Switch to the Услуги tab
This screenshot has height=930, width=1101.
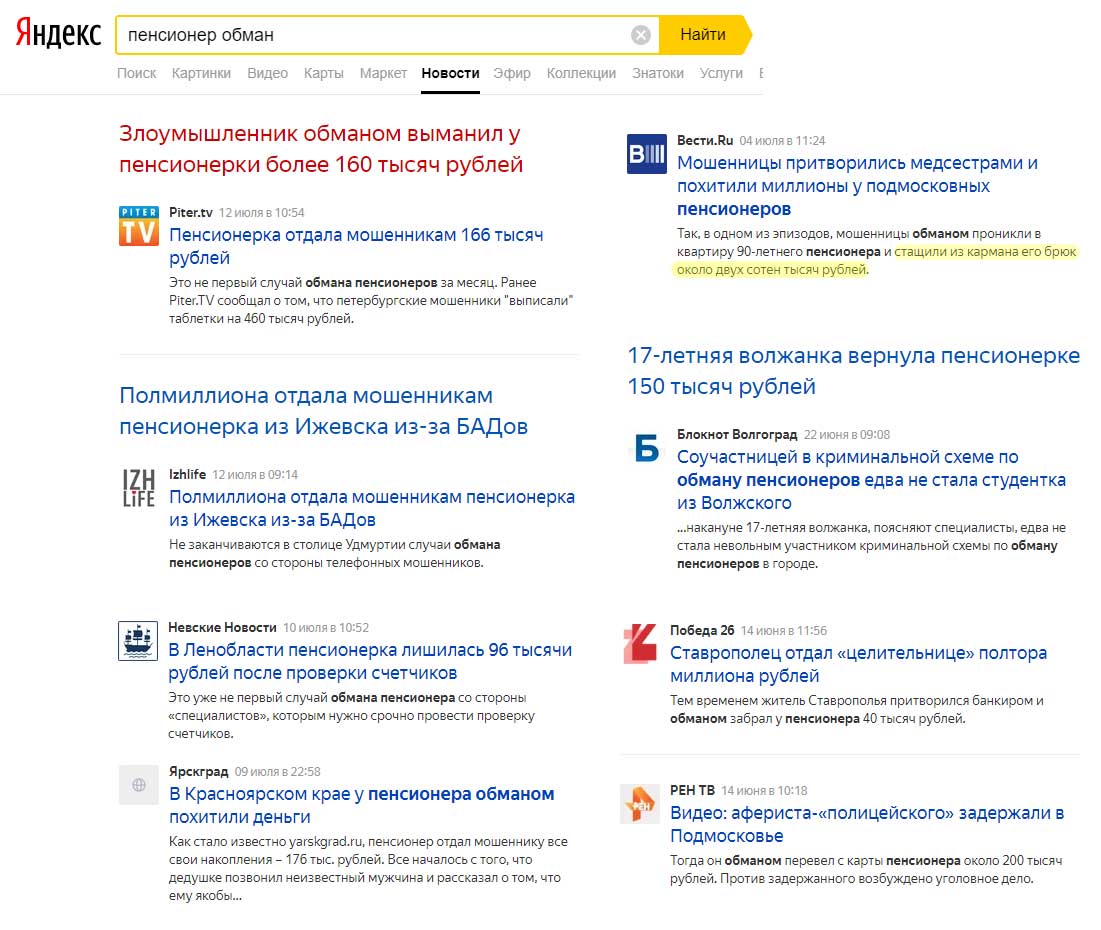point(721,73)
